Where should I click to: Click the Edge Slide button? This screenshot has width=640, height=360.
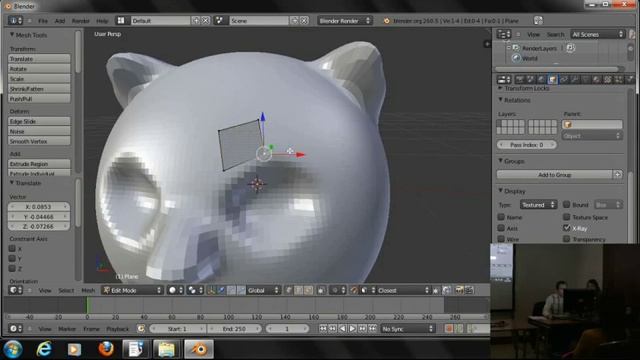[39, 121]
